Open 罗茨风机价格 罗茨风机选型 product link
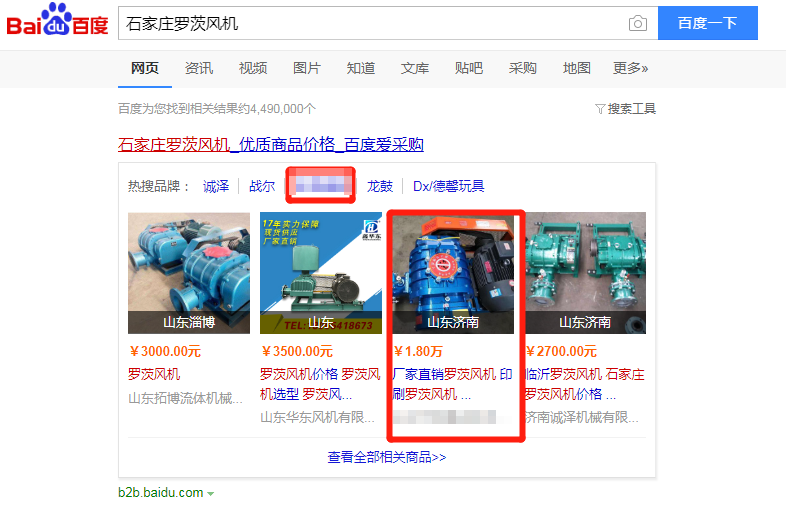This screenshot has height=516, width=786. [x=320, y=384]
